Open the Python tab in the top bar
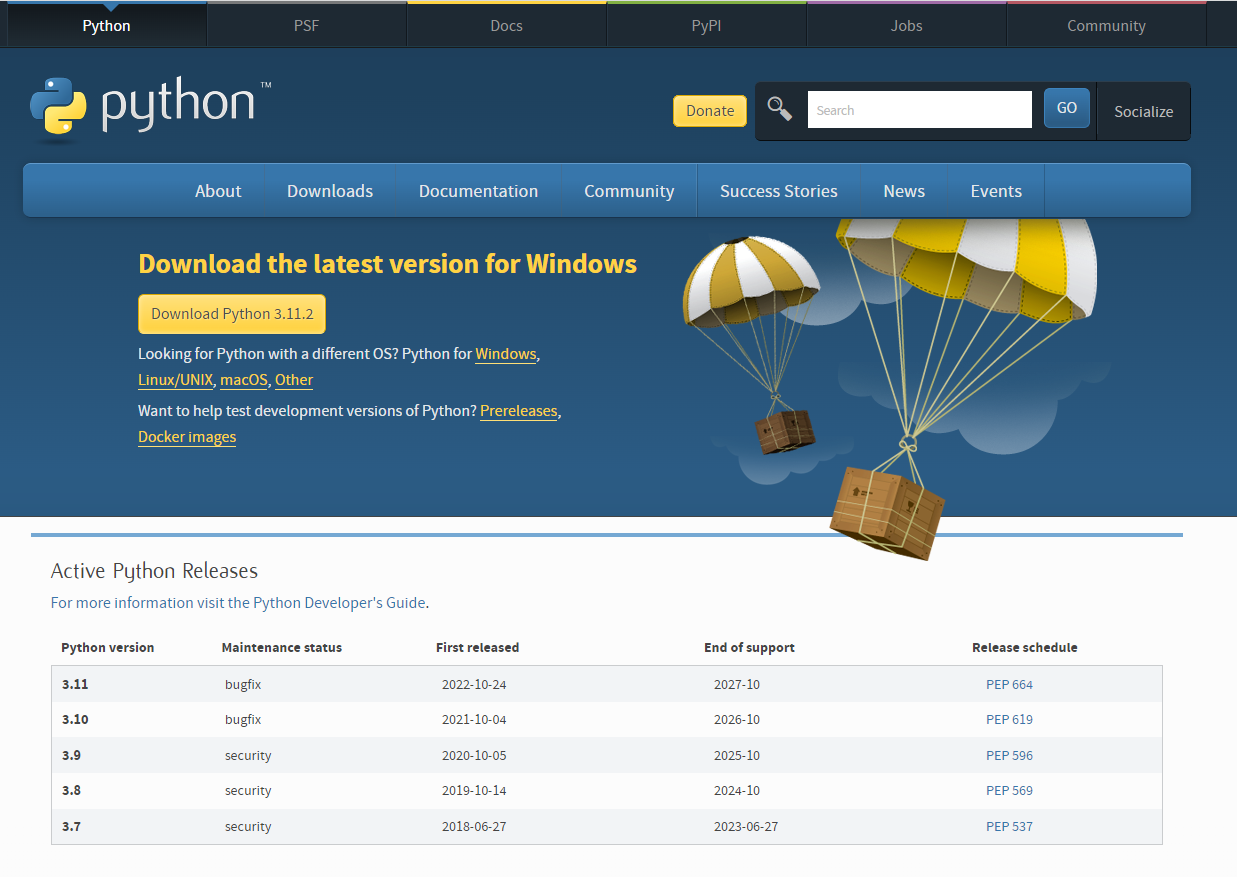Image resolution: width=1237 pixels, height=877 pixels. pos(106,25)
